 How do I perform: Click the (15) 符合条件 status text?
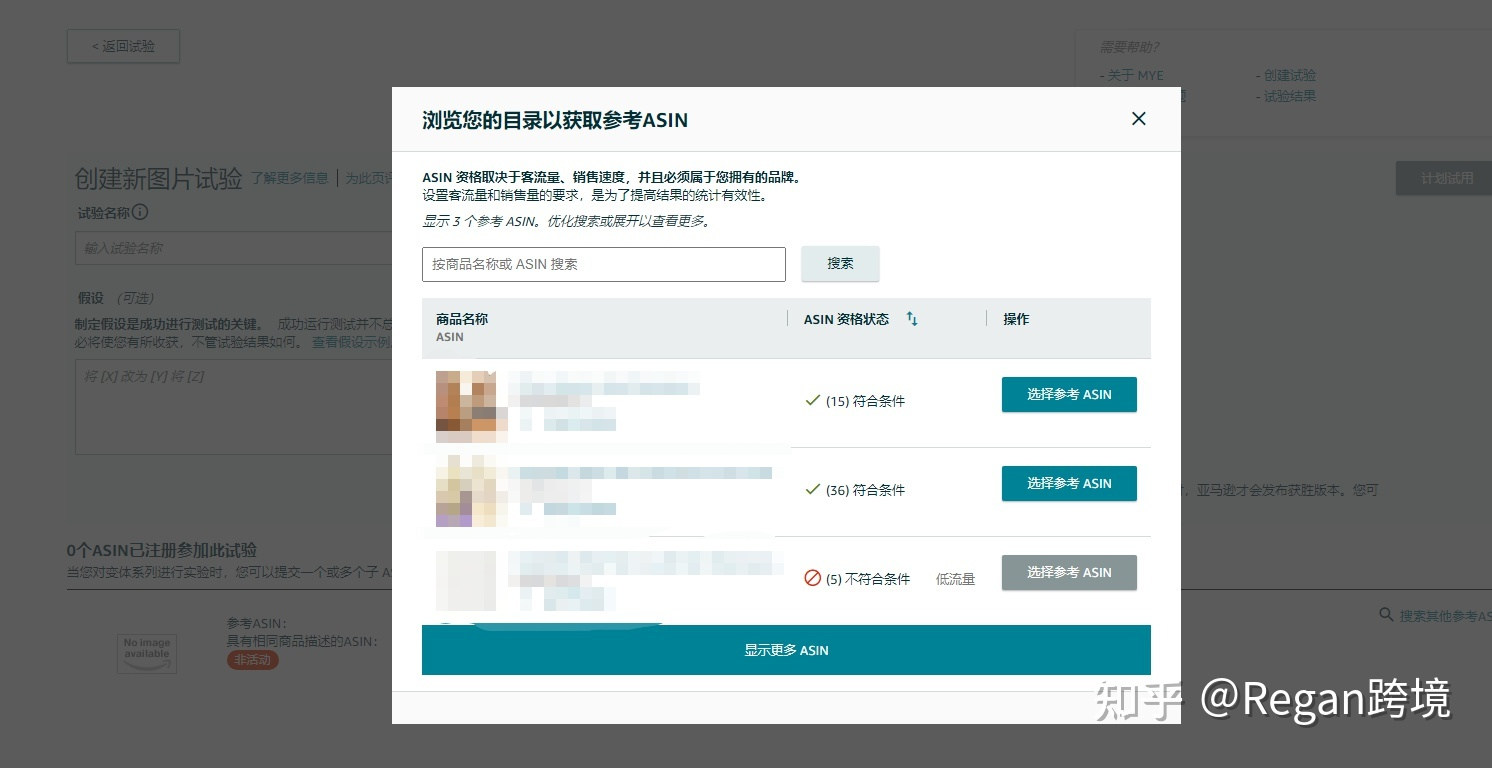click(x=865, y=401)
